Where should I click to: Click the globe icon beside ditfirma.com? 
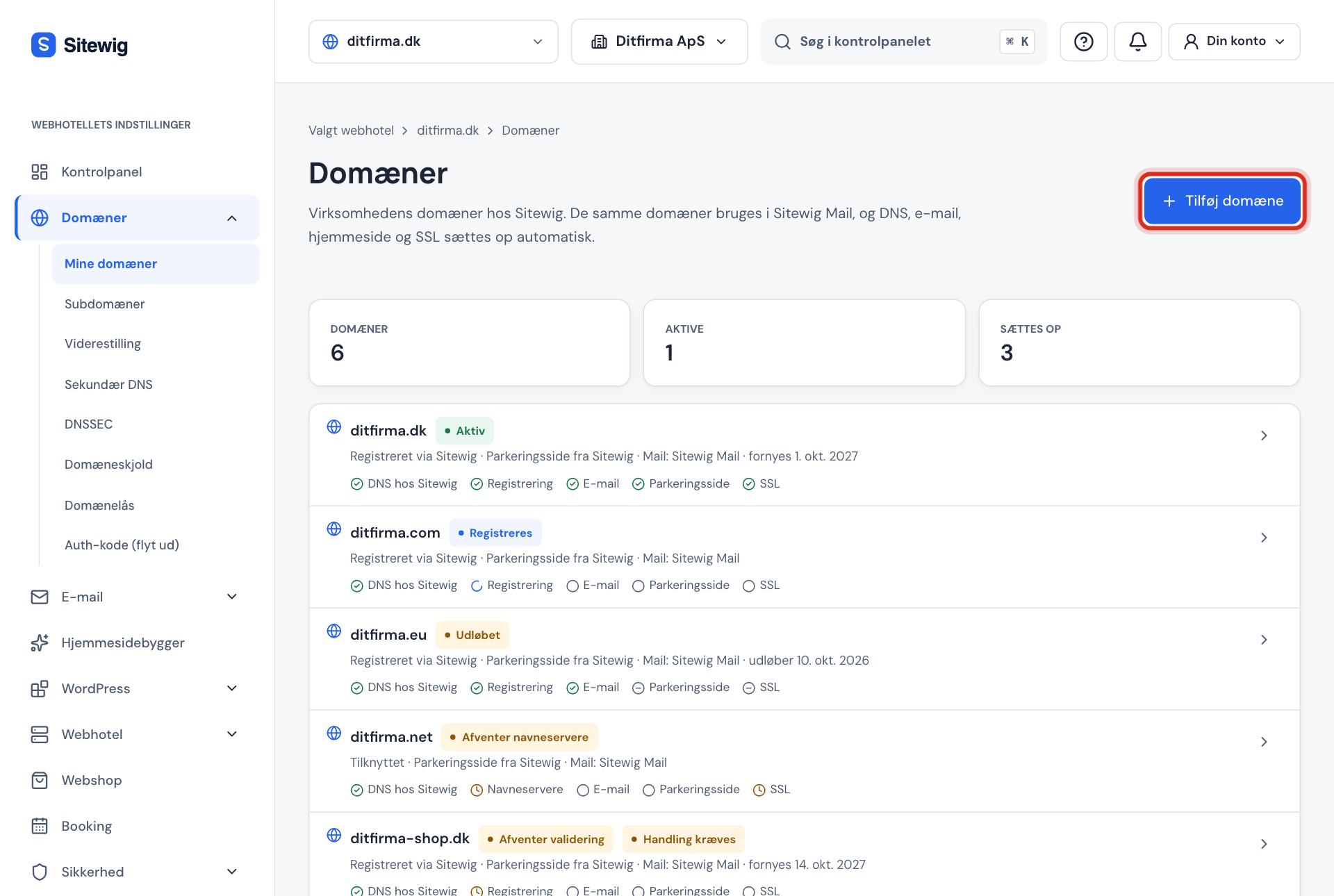tap(334, 529)
